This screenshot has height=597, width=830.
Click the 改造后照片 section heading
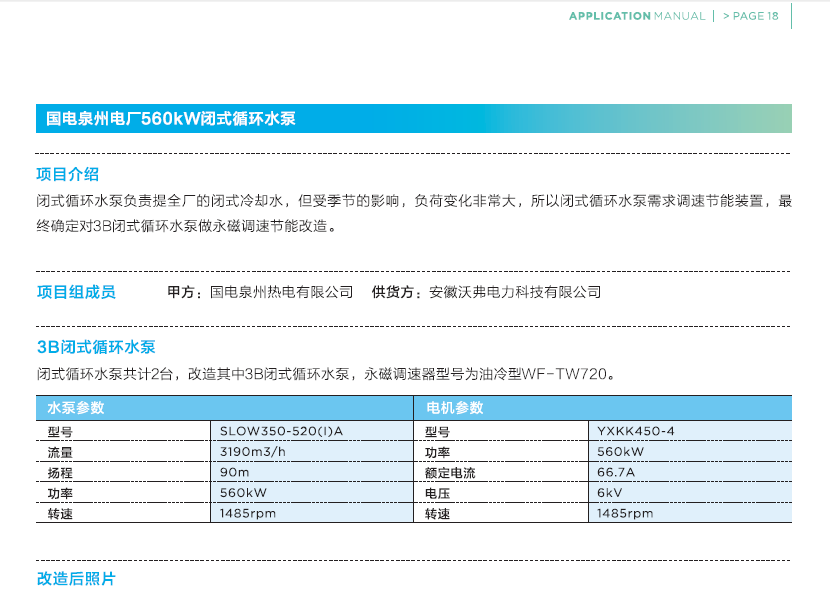point(76,579)
